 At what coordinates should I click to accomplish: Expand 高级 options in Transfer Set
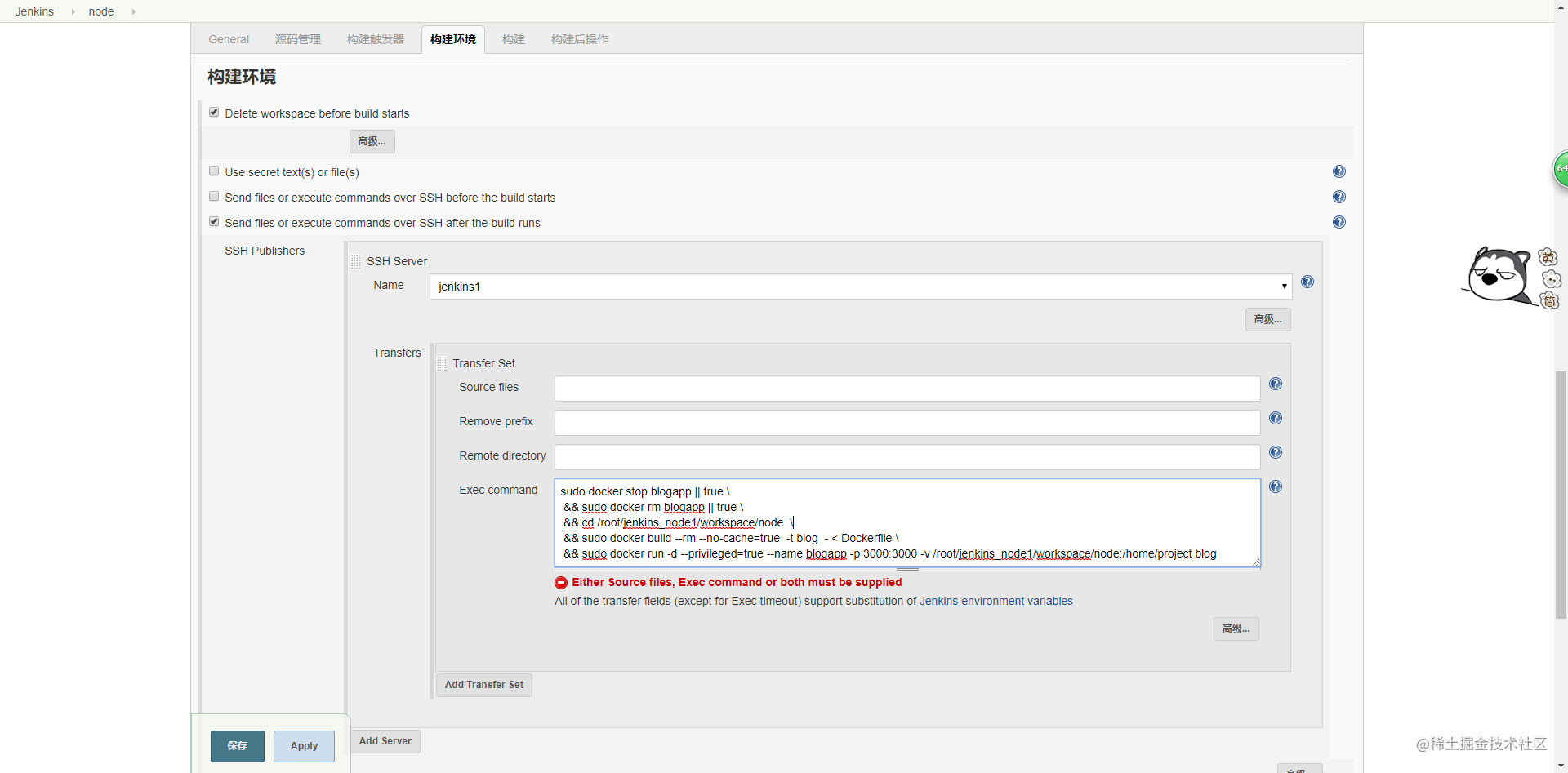(1236, 629)
